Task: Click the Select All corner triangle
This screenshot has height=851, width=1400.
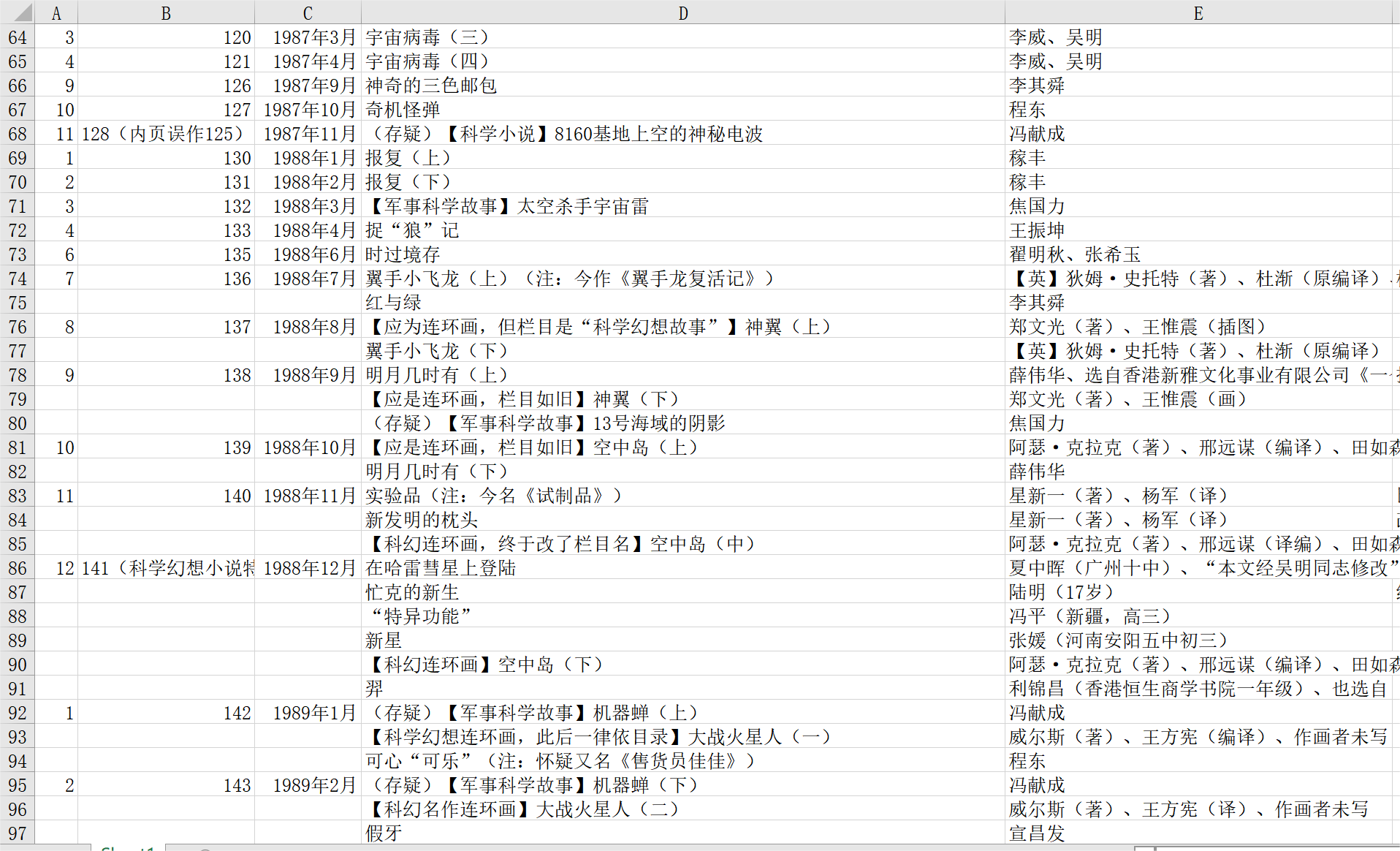Action: click(18, 12)
